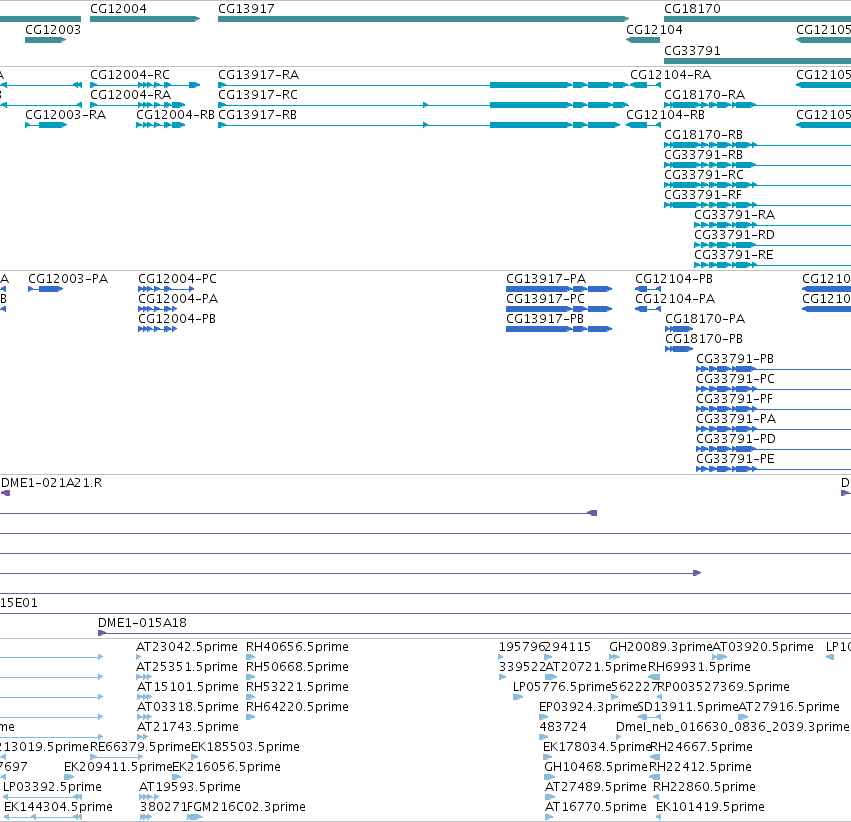Click the CG12004 gene label
This screenshot has height=822, width=851.
[x=118, y=9]
